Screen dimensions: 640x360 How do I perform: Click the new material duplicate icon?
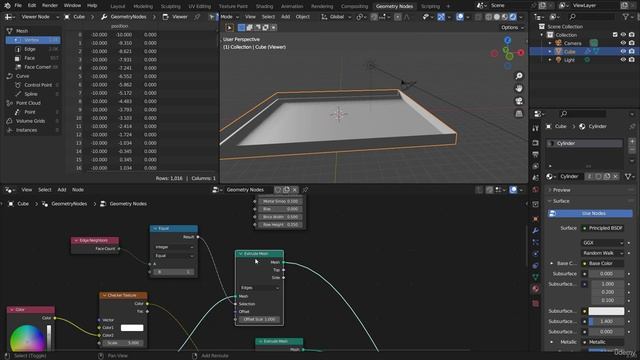click(607, 176)
